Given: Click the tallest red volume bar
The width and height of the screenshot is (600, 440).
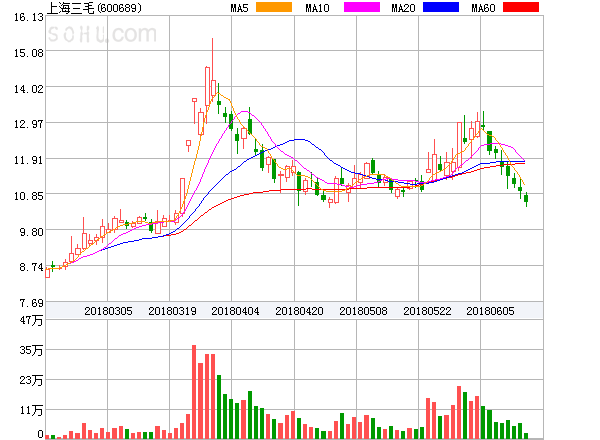Looking at the screenshot, I should click(194, 392).
